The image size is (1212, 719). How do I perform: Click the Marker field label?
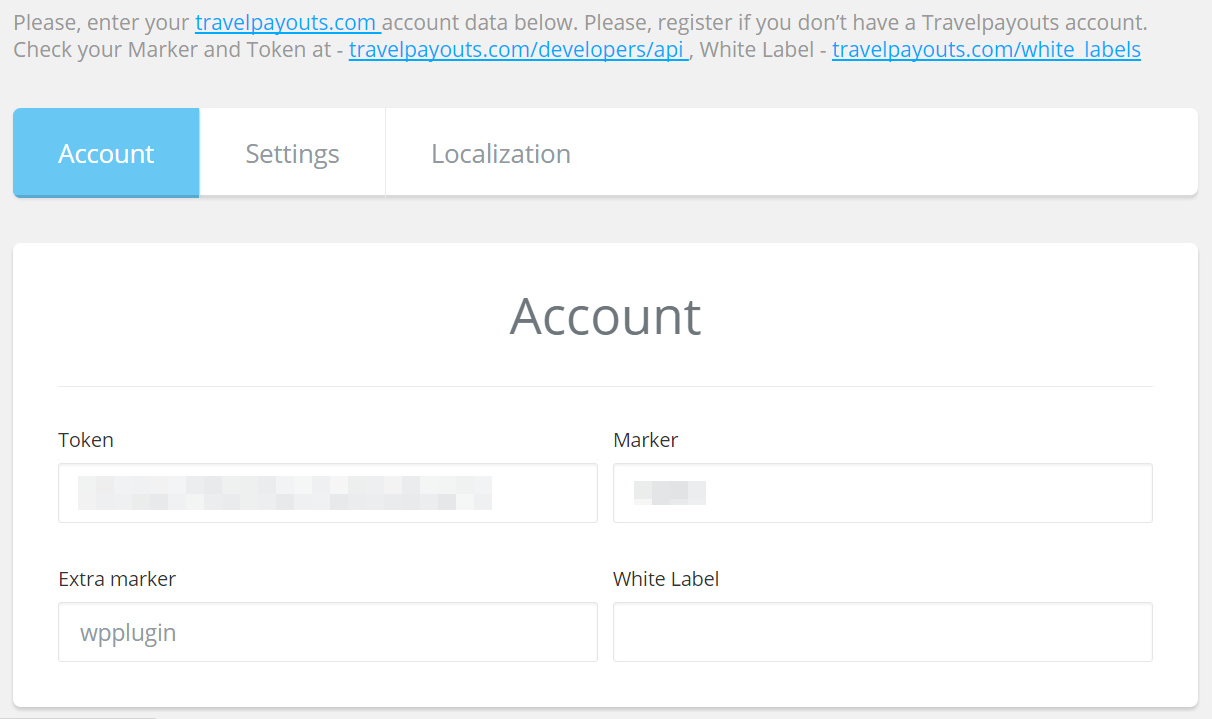(x=645, y=440)
